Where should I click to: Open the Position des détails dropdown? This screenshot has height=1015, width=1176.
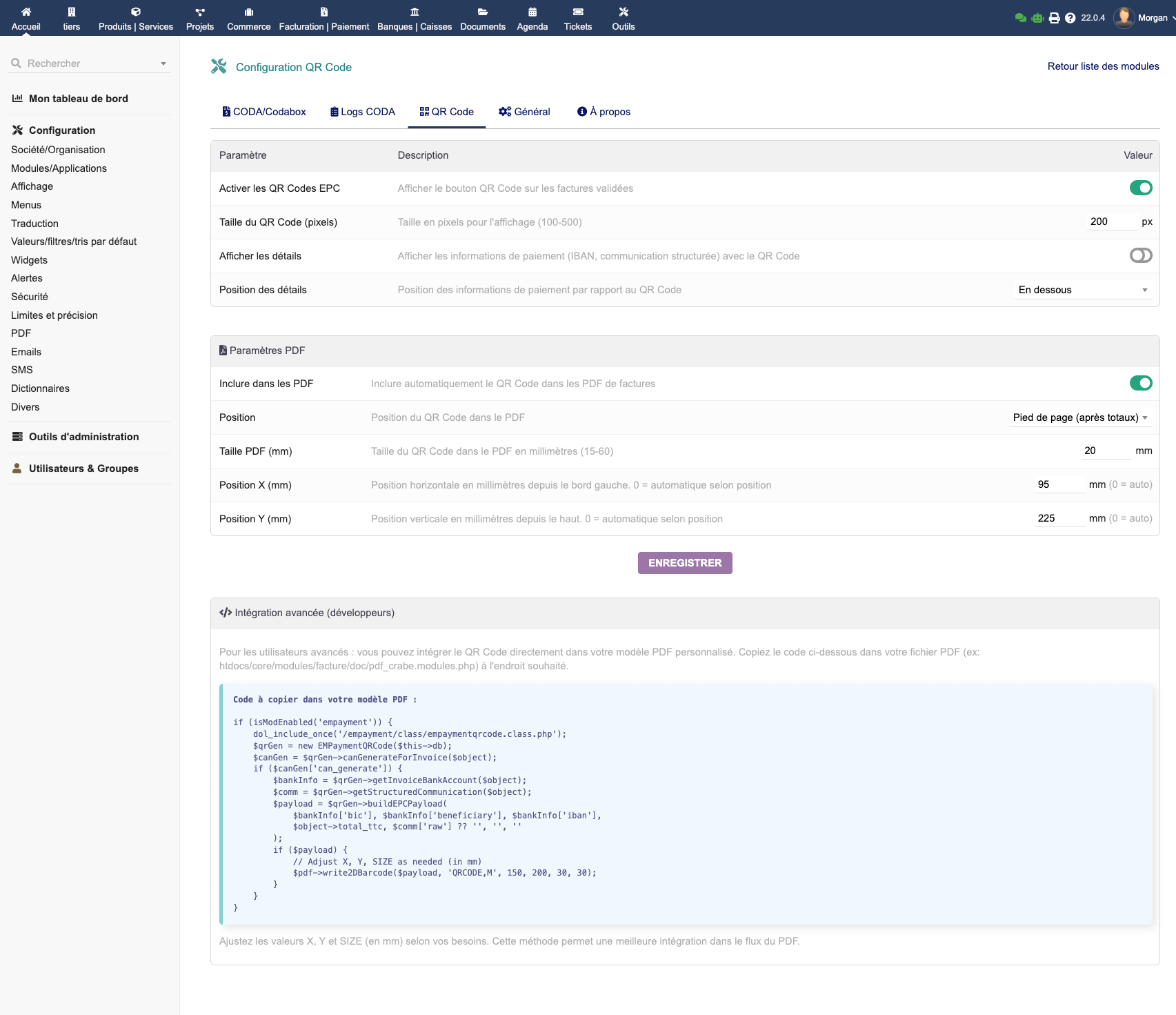(1082, 289)
